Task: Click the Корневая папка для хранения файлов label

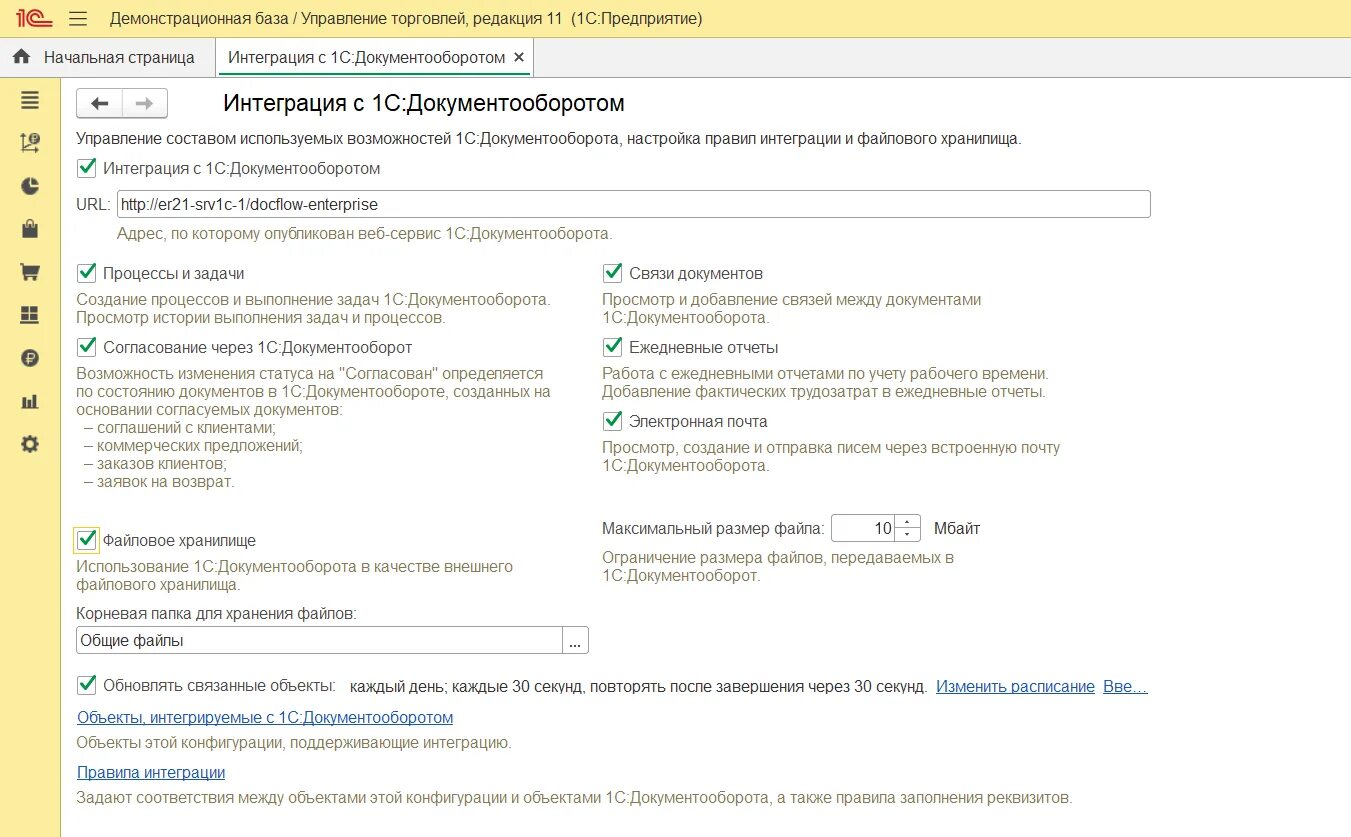Action: (x=216, y=613)
